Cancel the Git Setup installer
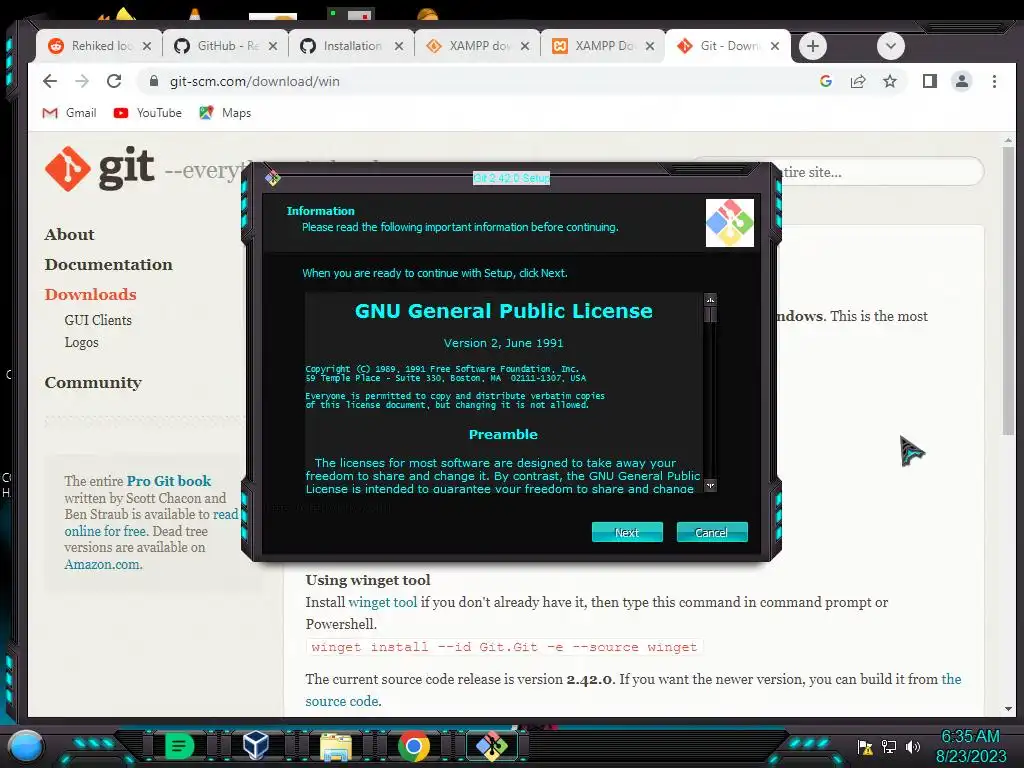Image resolution: width=1024 pixels, height=768 pixels. coord(712,532)
